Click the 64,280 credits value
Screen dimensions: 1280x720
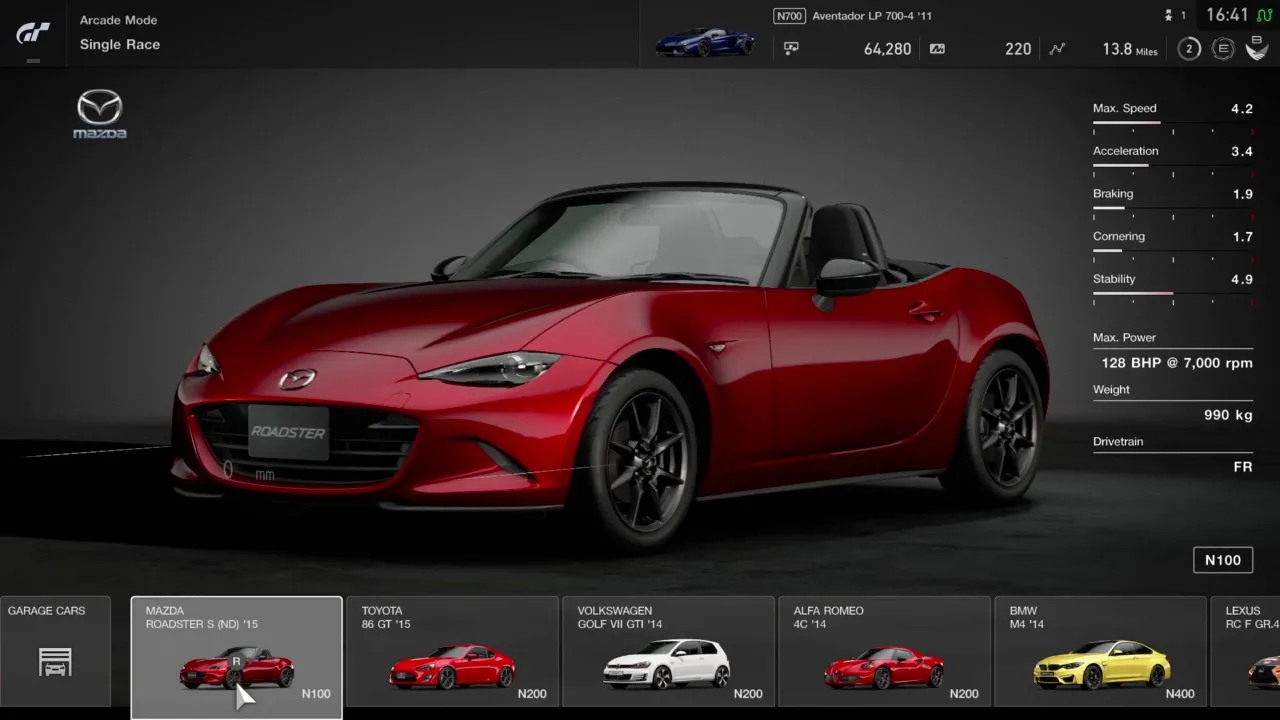click(888, 49)
